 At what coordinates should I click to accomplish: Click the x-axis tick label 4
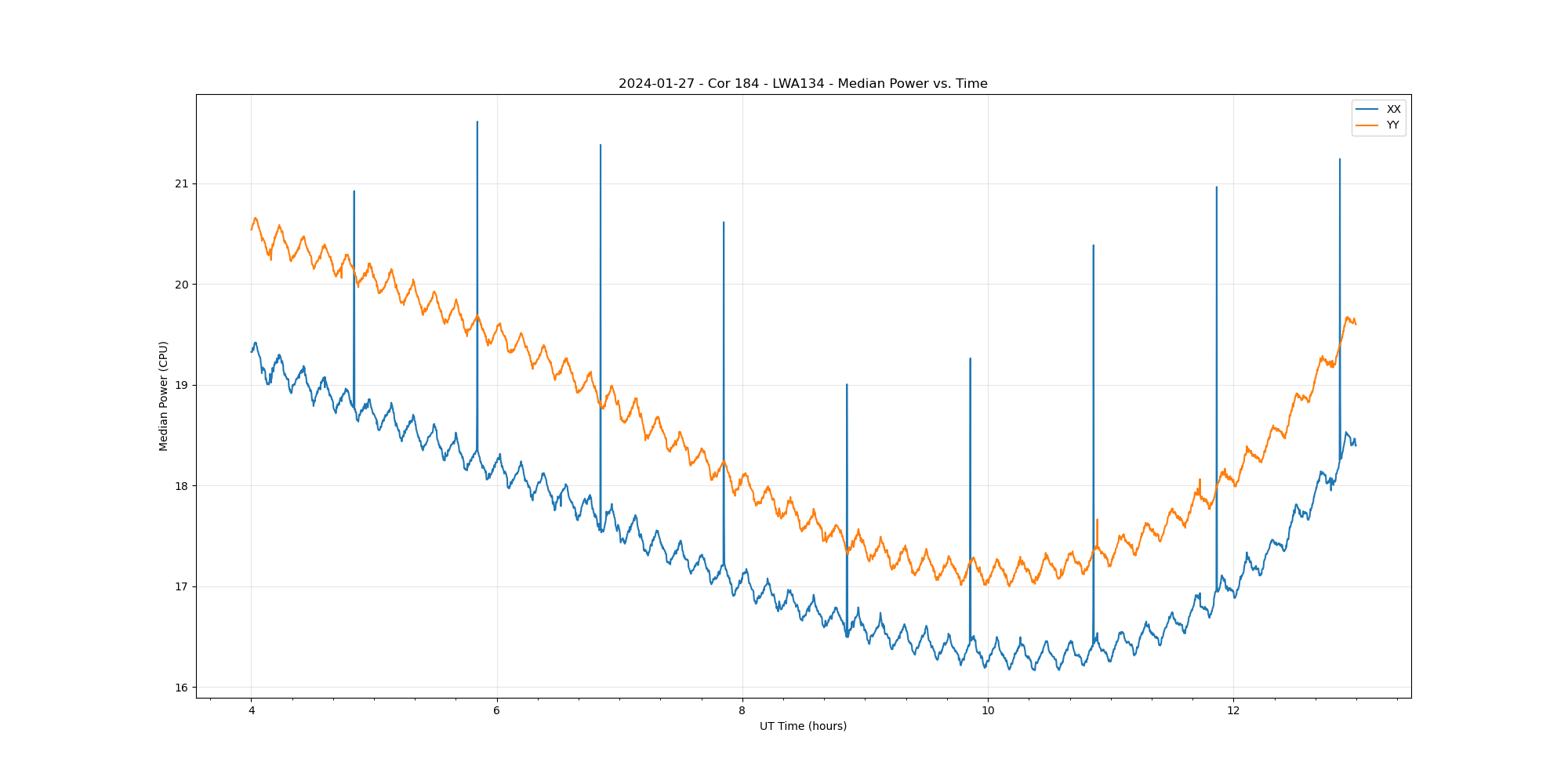251,711
